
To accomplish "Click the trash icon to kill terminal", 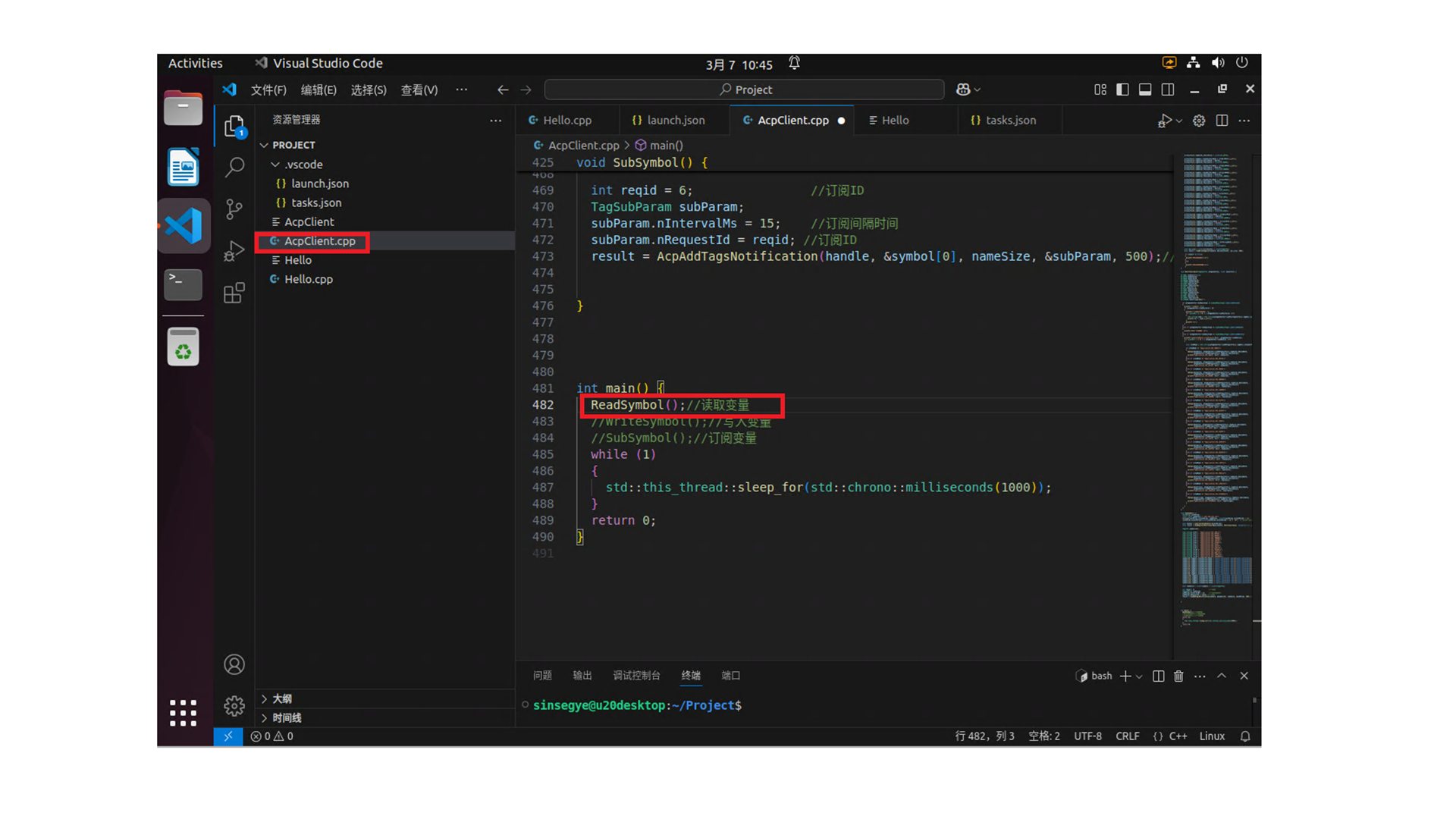I will coord(1178,676).
